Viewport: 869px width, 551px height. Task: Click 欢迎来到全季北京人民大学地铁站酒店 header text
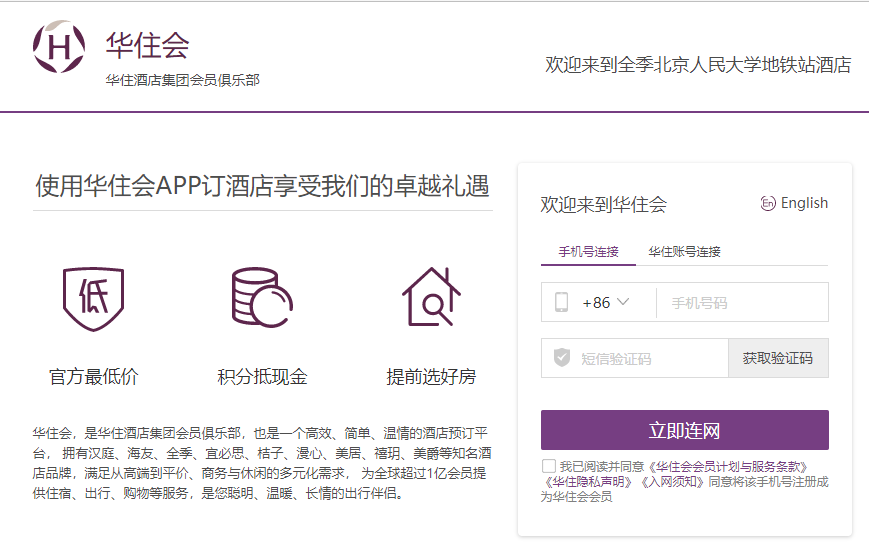pos(698,65)
